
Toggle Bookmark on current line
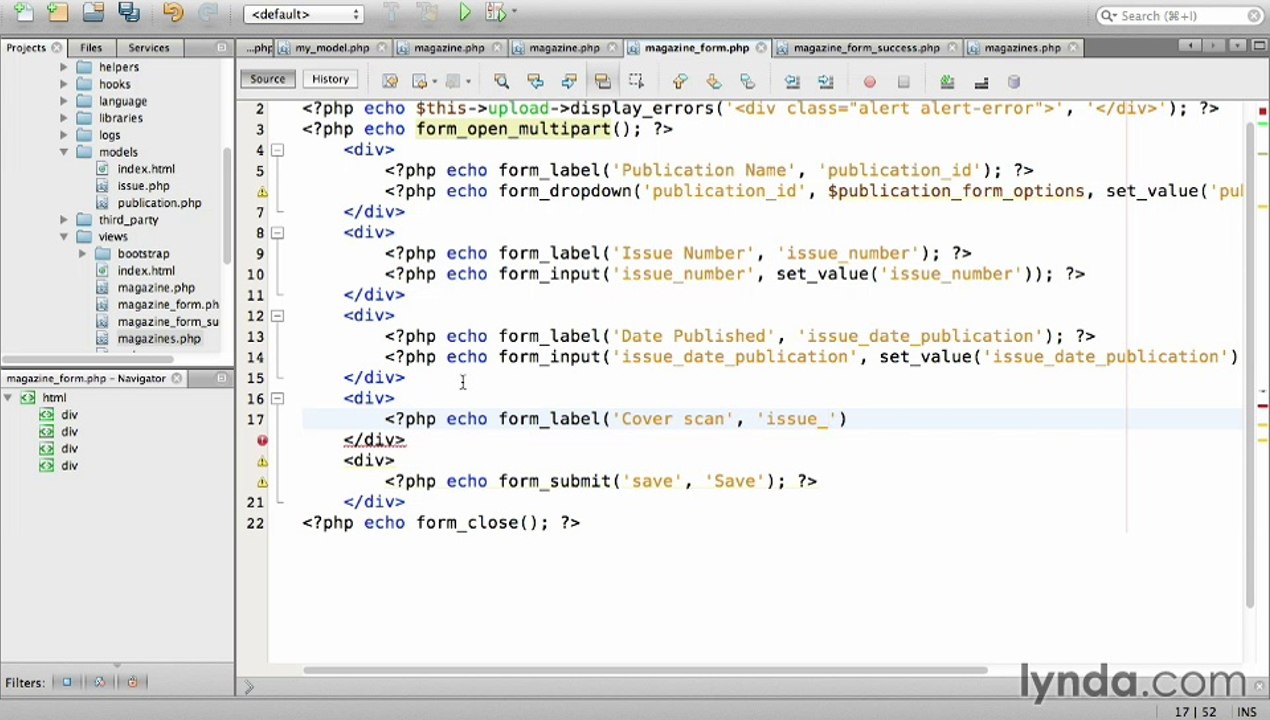tap(747, 81)
